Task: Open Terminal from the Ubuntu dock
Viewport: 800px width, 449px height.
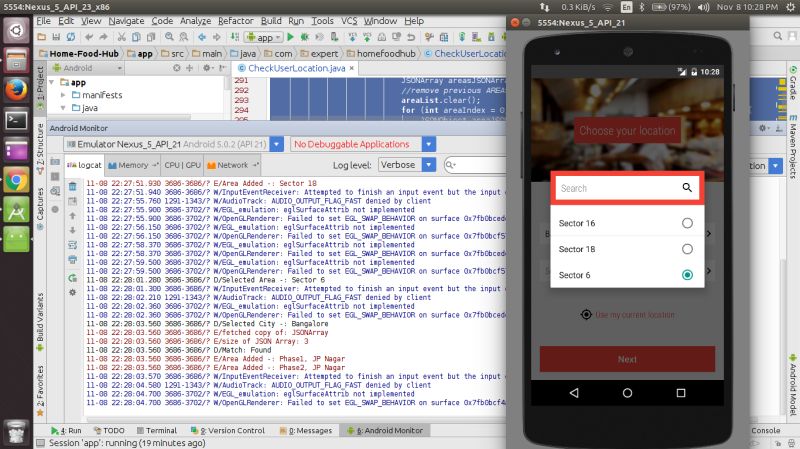Action: click(16, 120)
